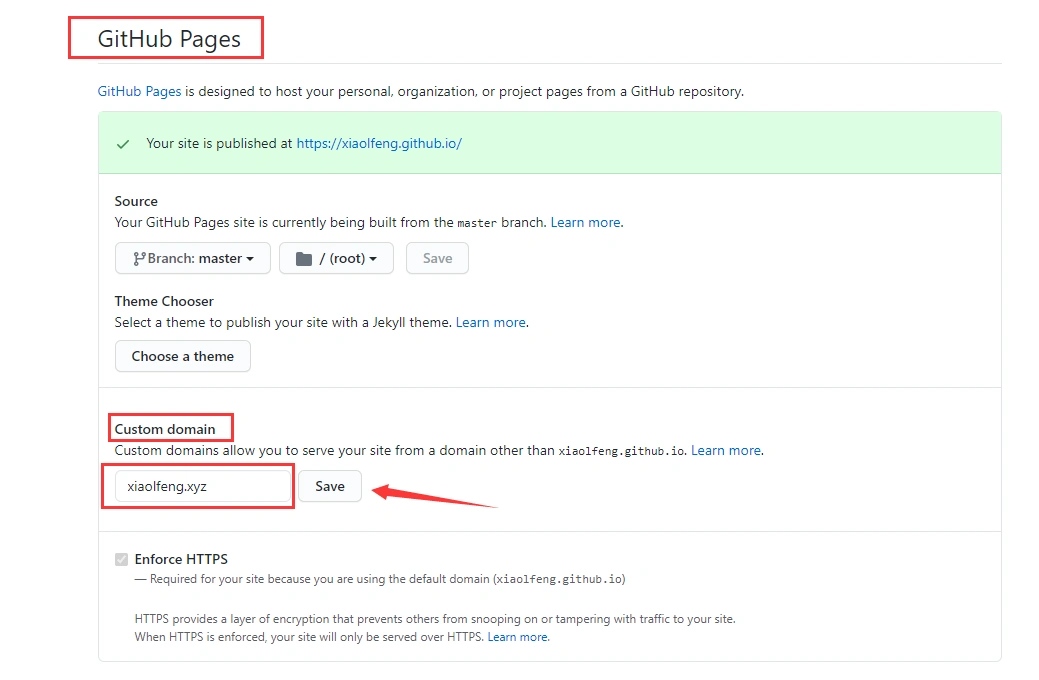1039x680 pixels.
Task: Click the Enforce HTTPS label text
Action: [x=181, y=559]
